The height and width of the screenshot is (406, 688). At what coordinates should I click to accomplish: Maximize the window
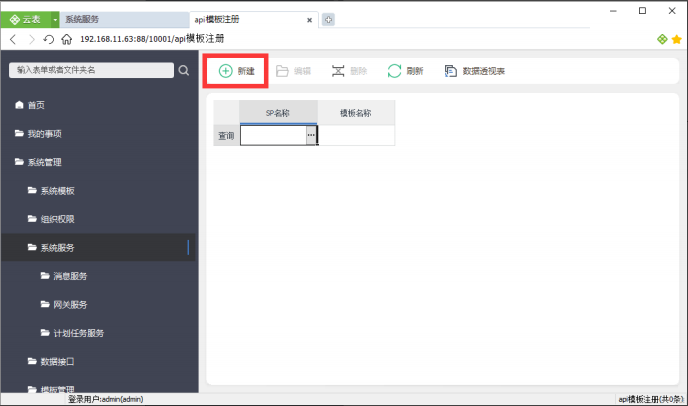point(642,11)
